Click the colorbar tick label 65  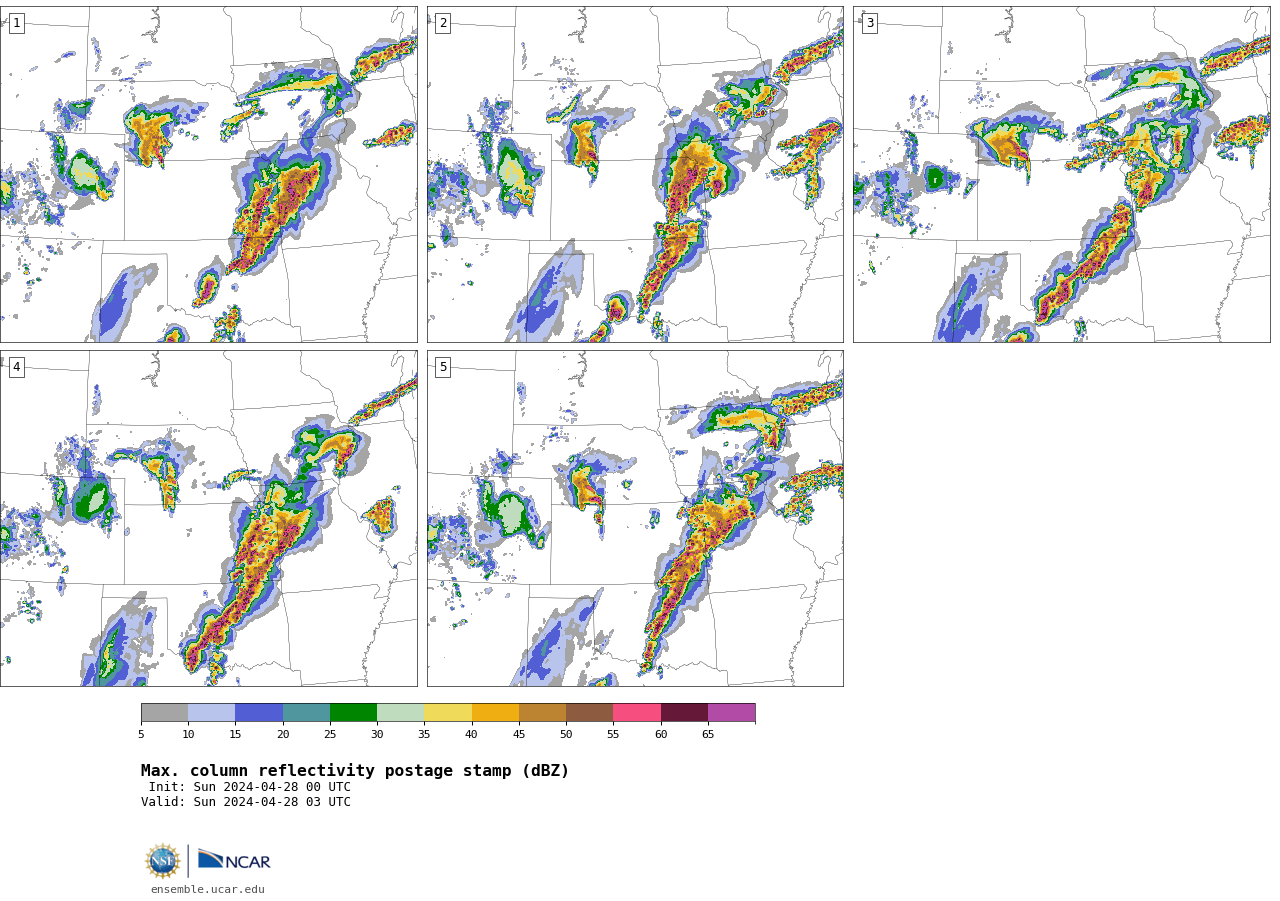(708, 735)
